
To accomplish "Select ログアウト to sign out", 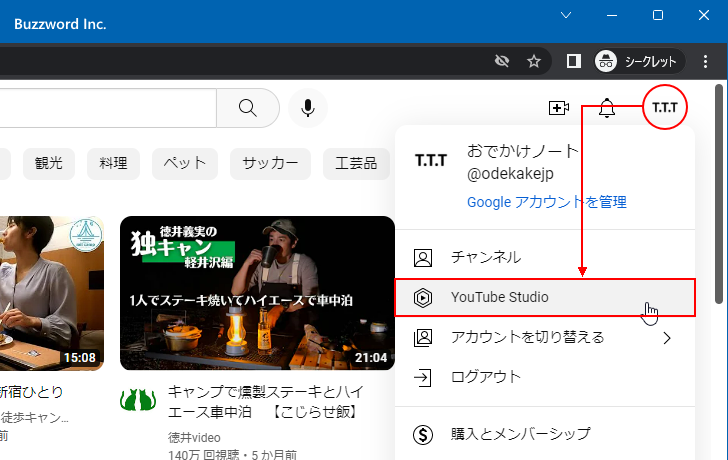I will pyautogui.click(x=545, y=377).
